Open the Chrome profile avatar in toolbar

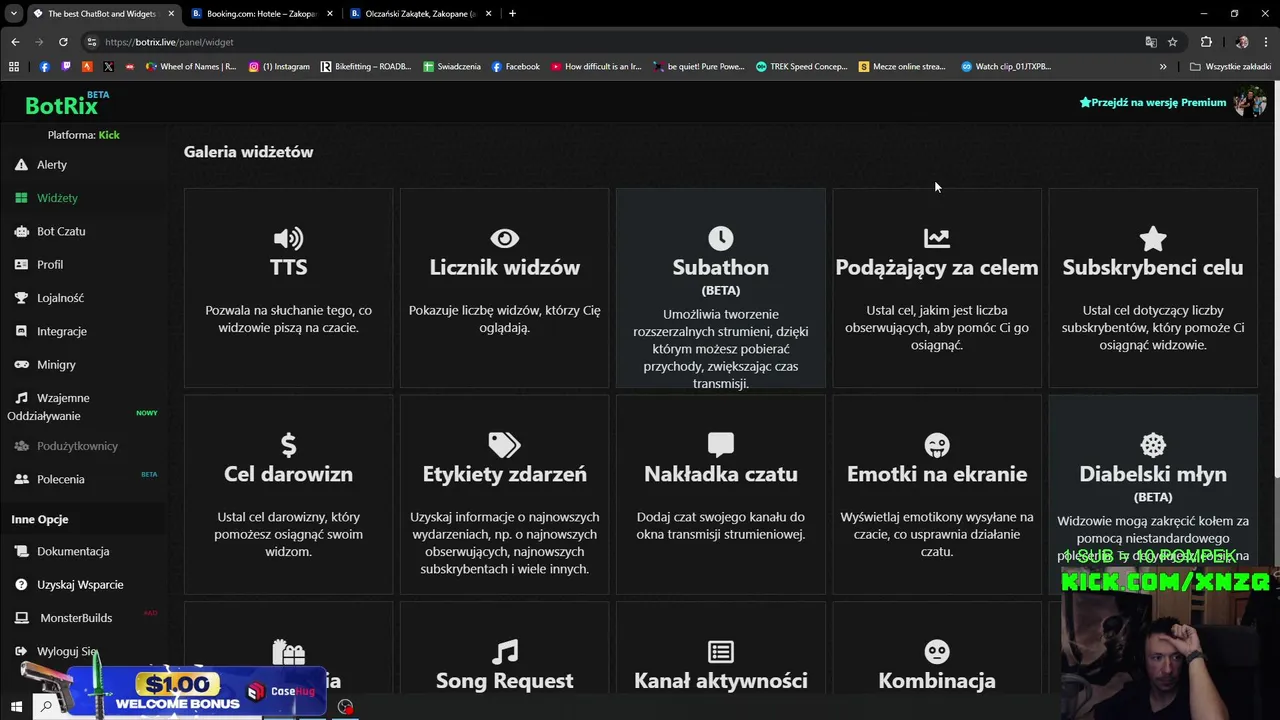coord(1242,42)
